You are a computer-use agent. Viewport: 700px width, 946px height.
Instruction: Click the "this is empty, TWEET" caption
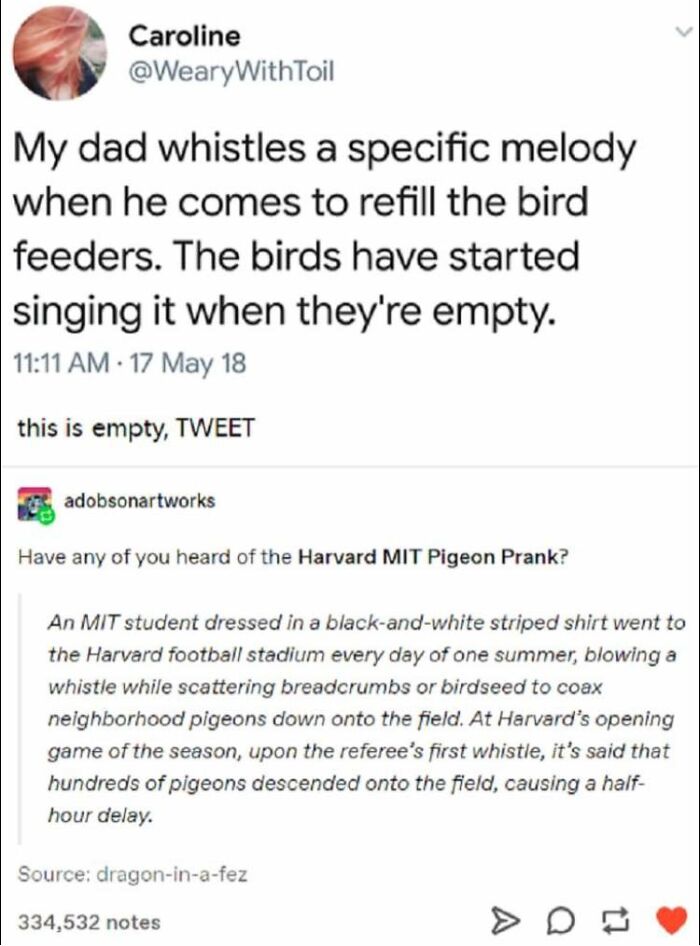point(137,428)
